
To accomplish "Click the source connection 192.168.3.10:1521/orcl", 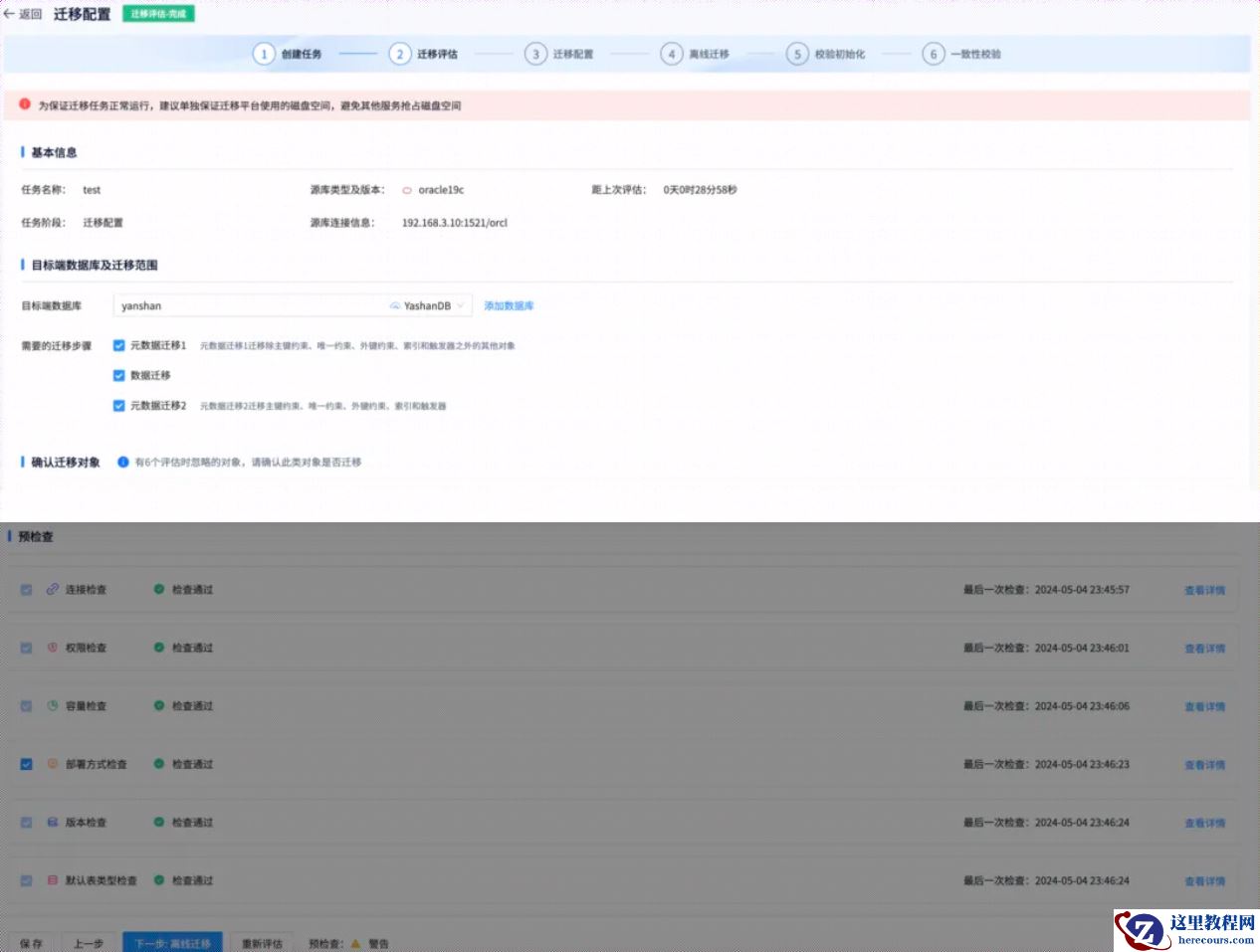I will click(x=455, y=223).
